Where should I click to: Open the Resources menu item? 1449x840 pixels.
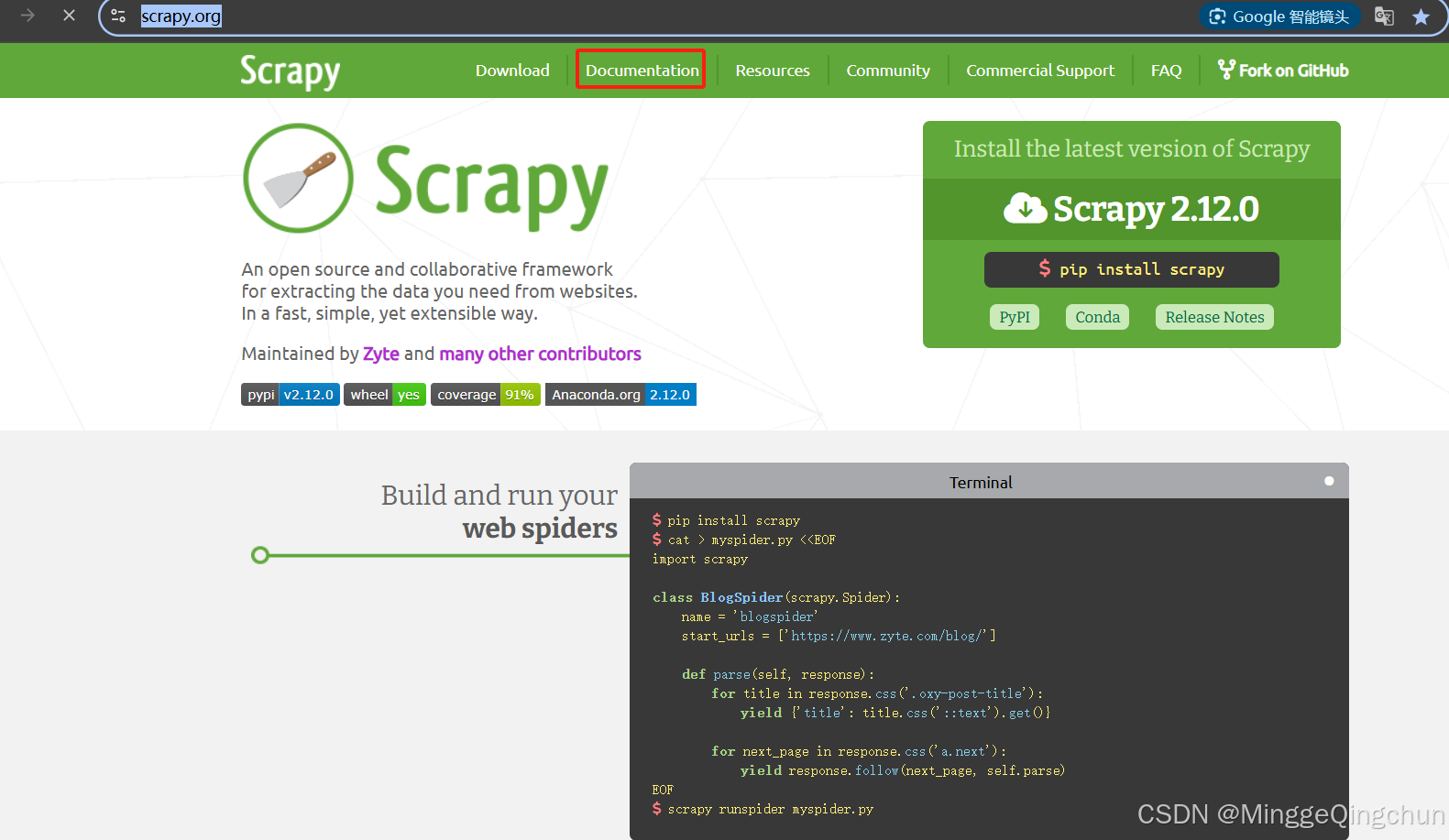click(773, 71)
